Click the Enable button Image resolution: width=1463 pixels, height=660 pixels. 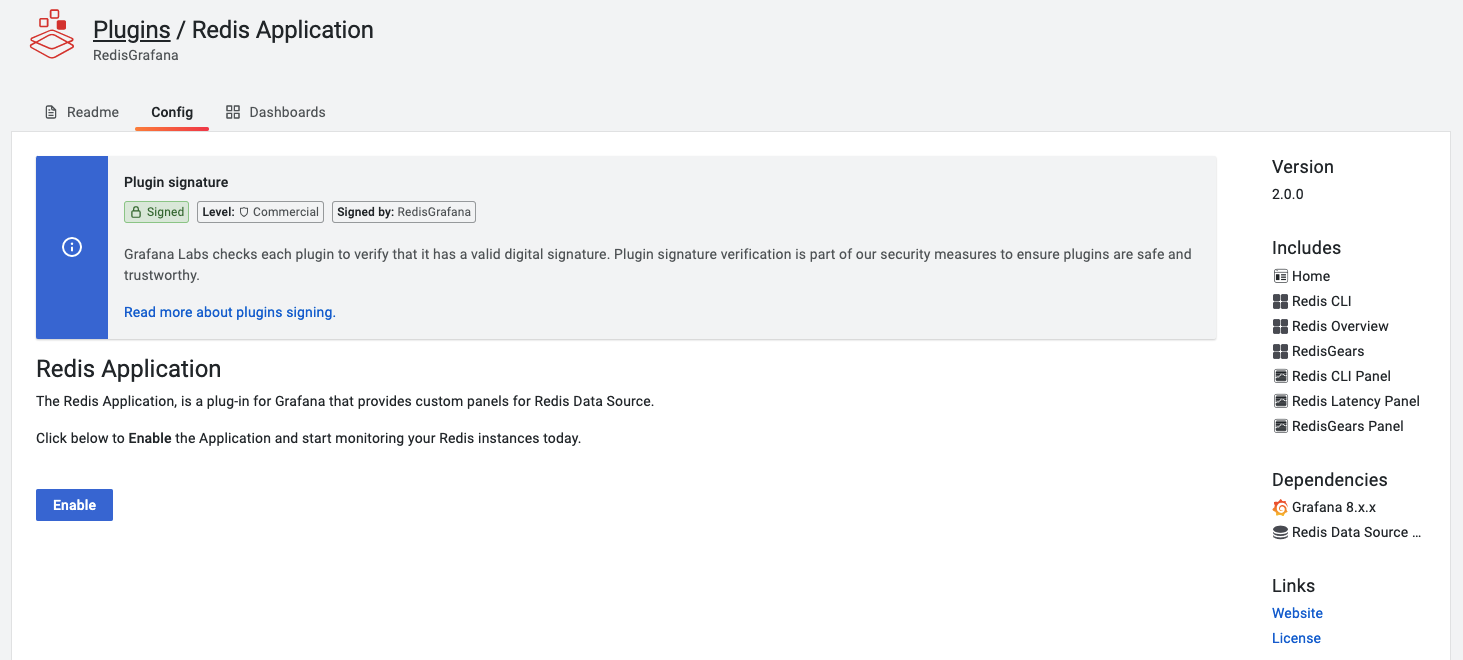coord(74,505)
